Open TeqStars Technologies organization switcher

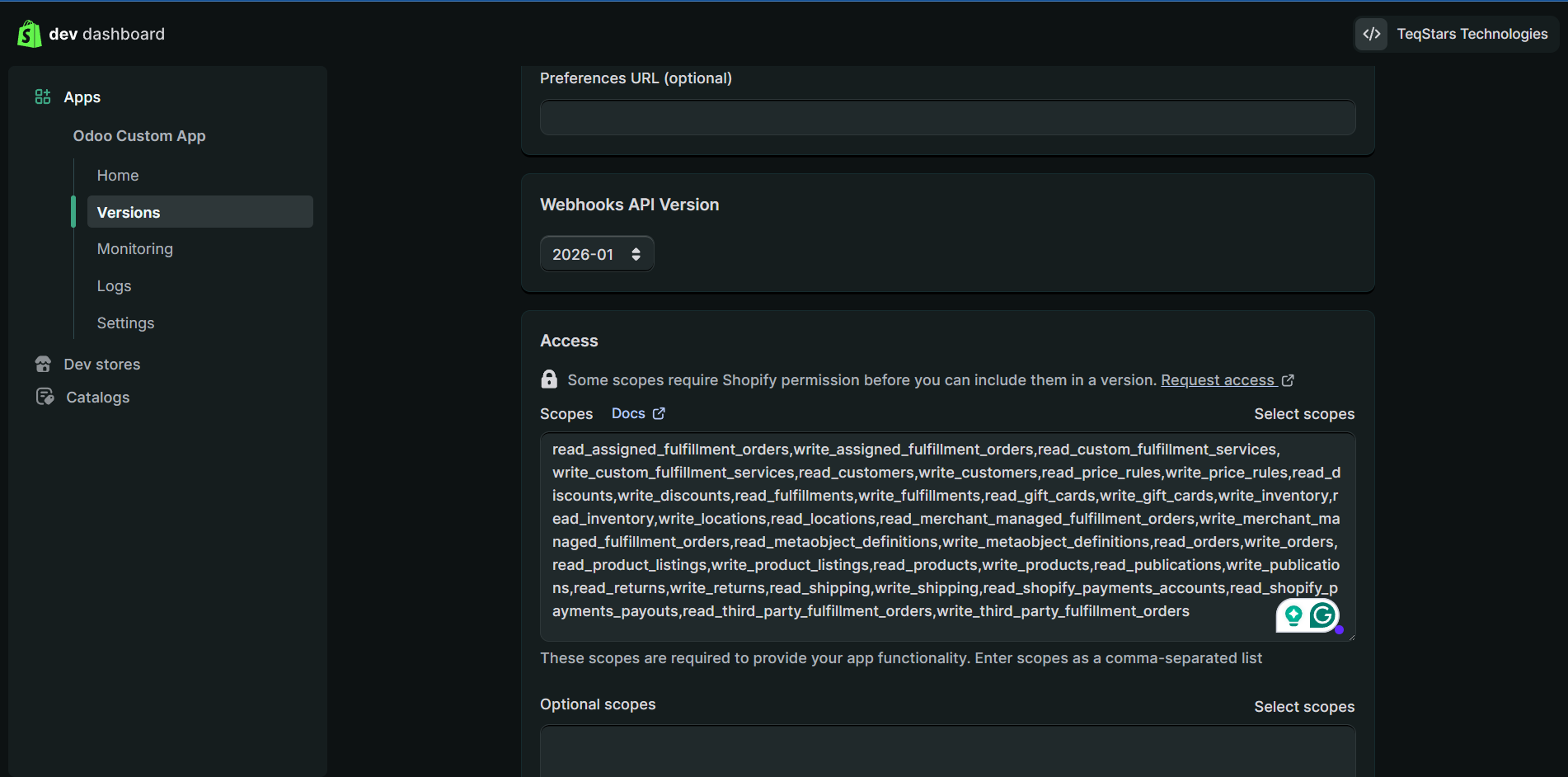coord(1456,34)
